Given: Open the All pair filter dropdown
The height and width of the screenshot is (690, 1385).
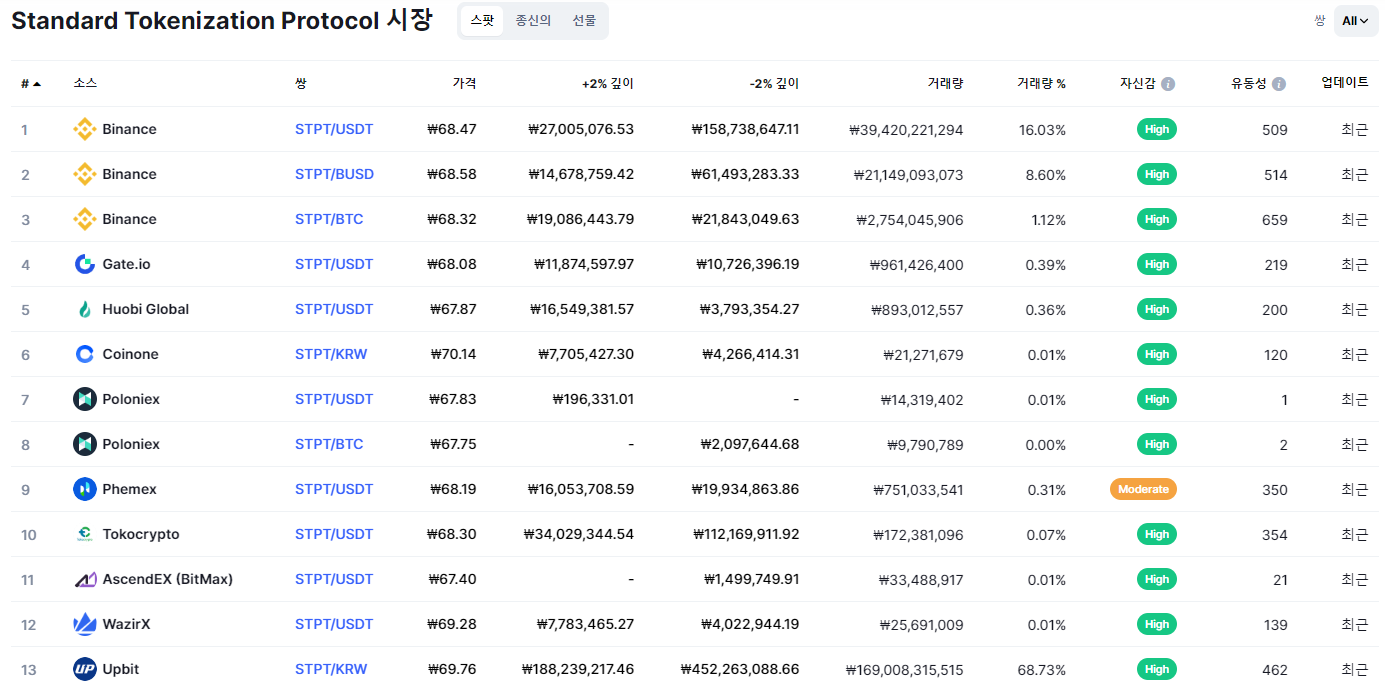Looking at the screenshot, I should tap(1356, 20).
